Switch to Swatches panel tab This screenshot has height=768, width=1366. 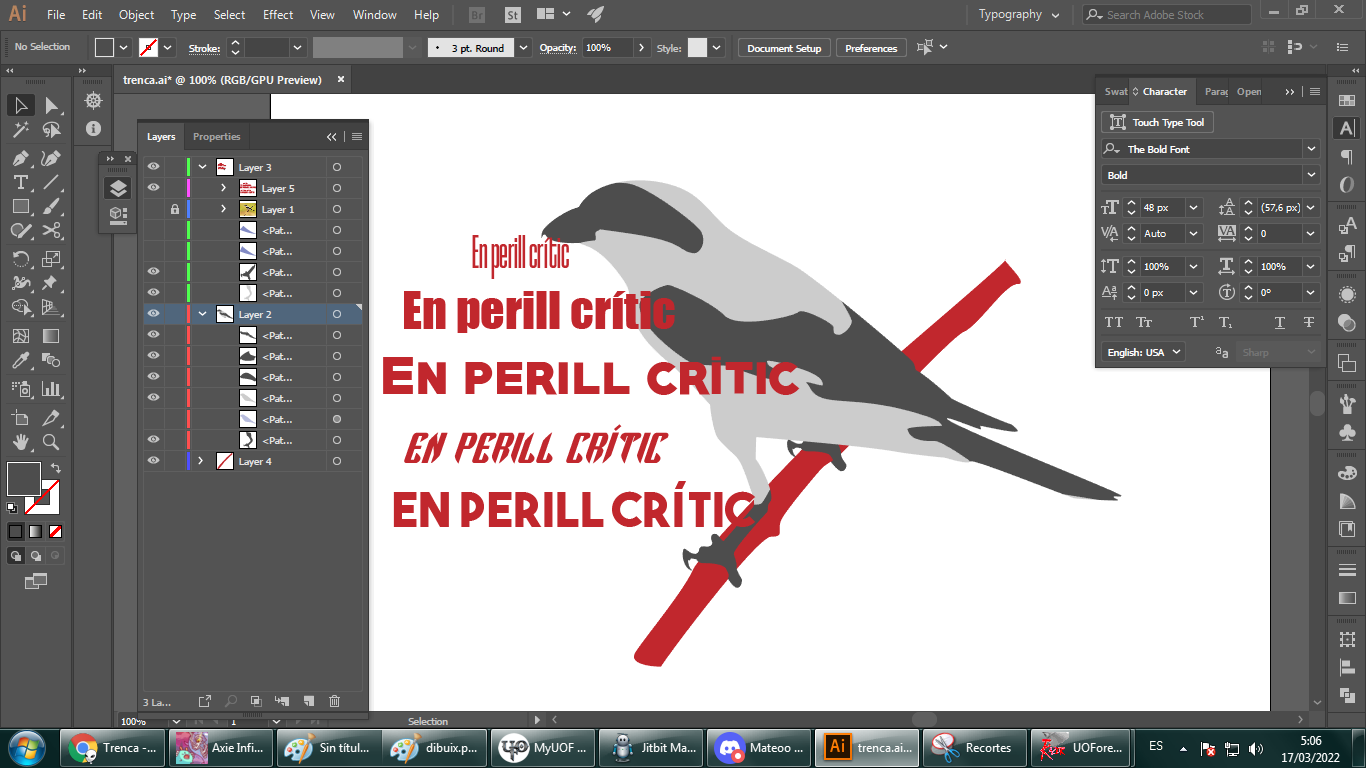[1114, 91]
